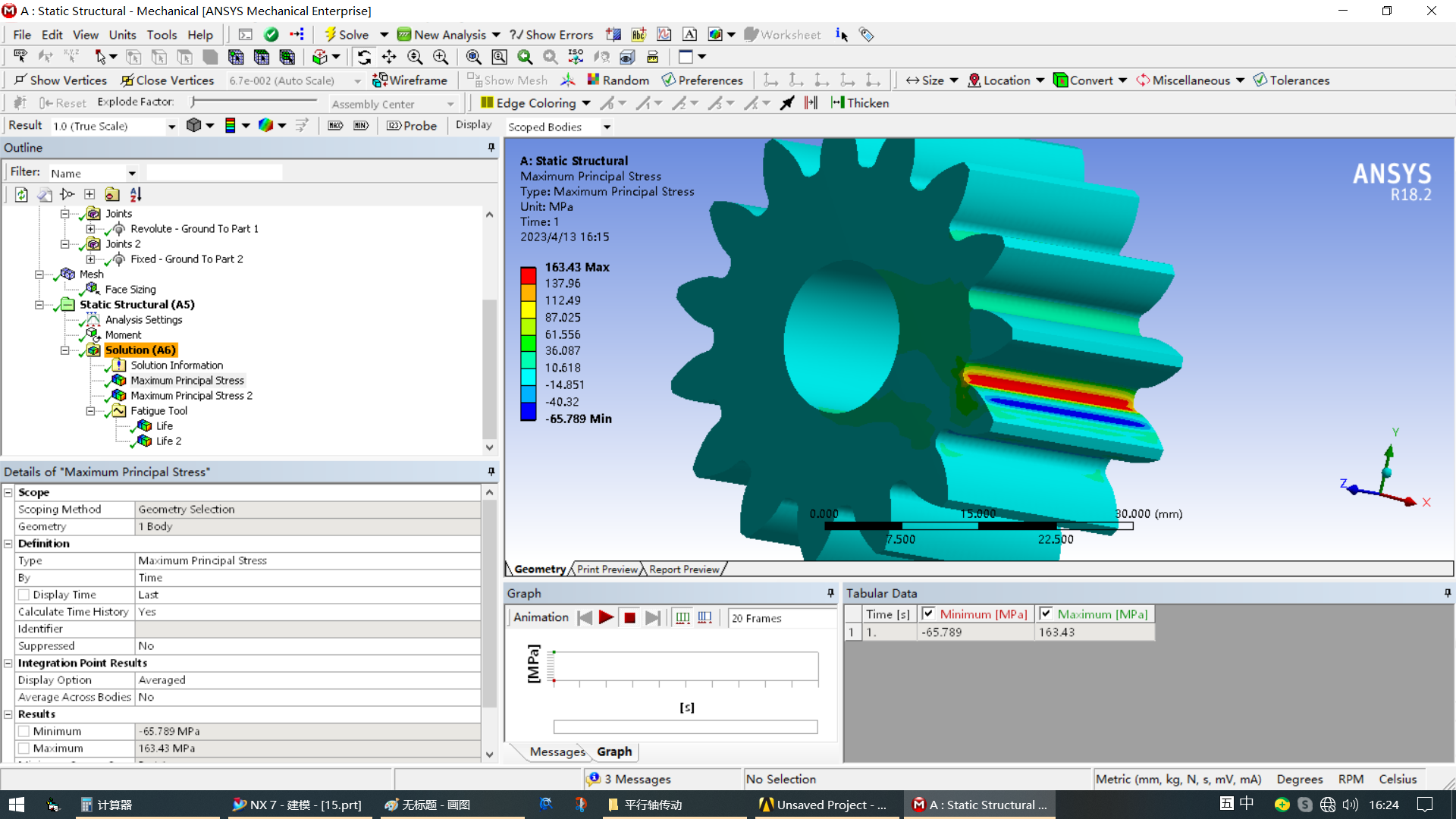Click the Chart tool graph icon
The height and width of the screenshot is (819, 1456).
(664, 35)
